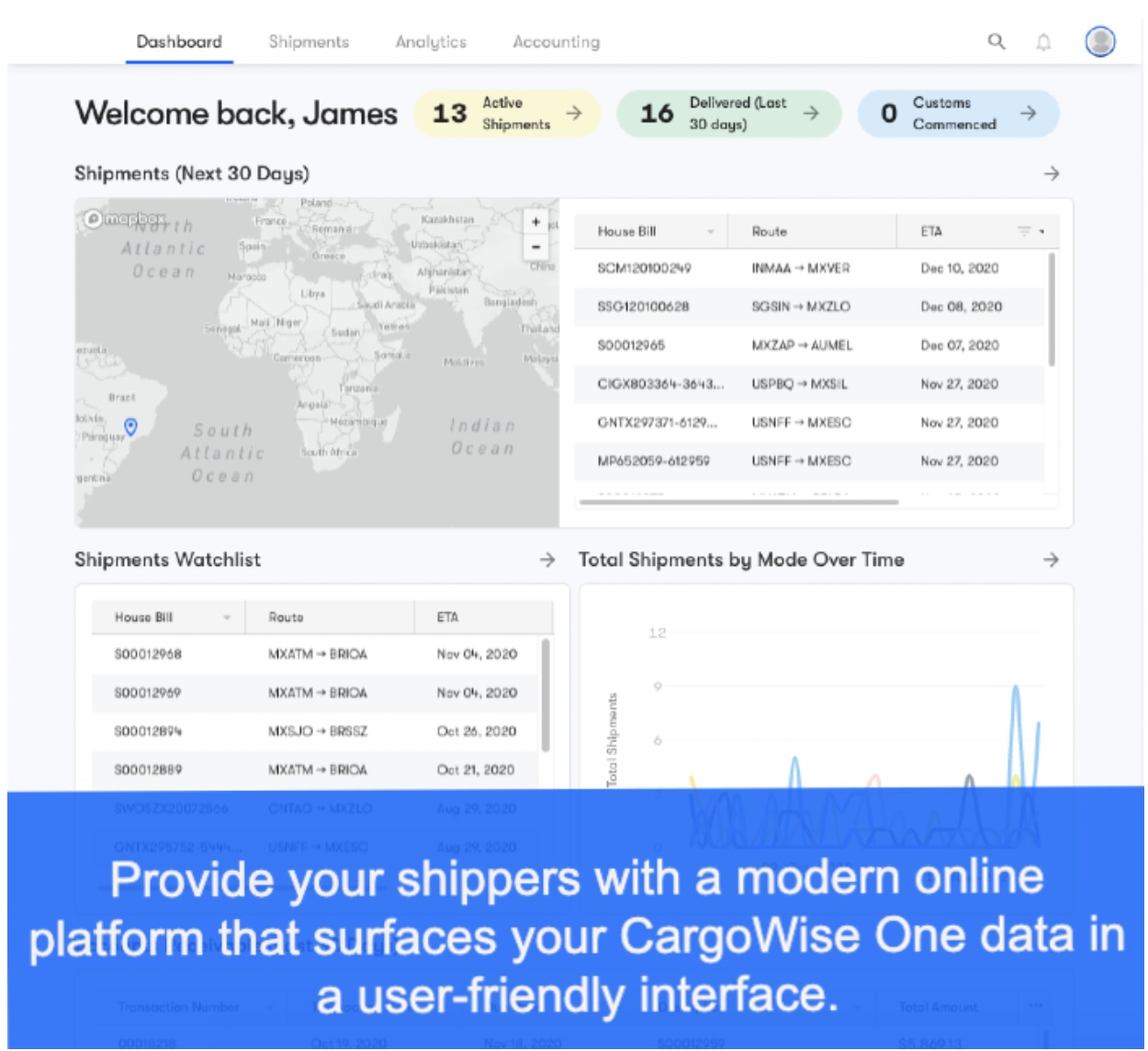Expand the House Bill dropdown in the watchlist table

coord(227,617)
